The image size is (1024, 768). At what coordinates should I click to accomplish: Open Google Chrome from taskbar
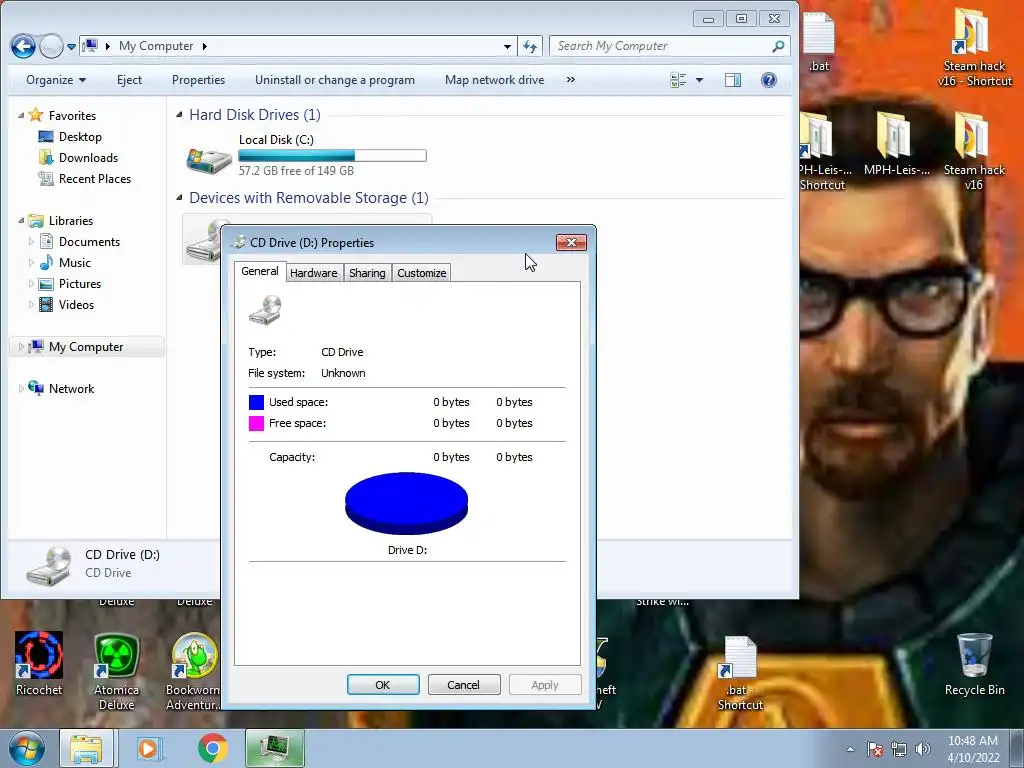212,748
